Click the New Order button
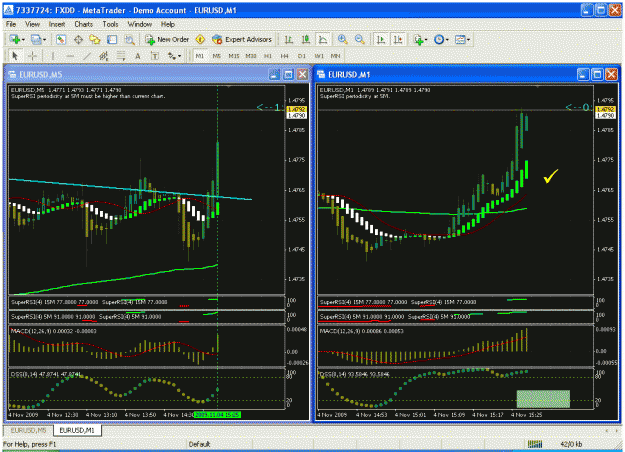 tap(167, 39)
